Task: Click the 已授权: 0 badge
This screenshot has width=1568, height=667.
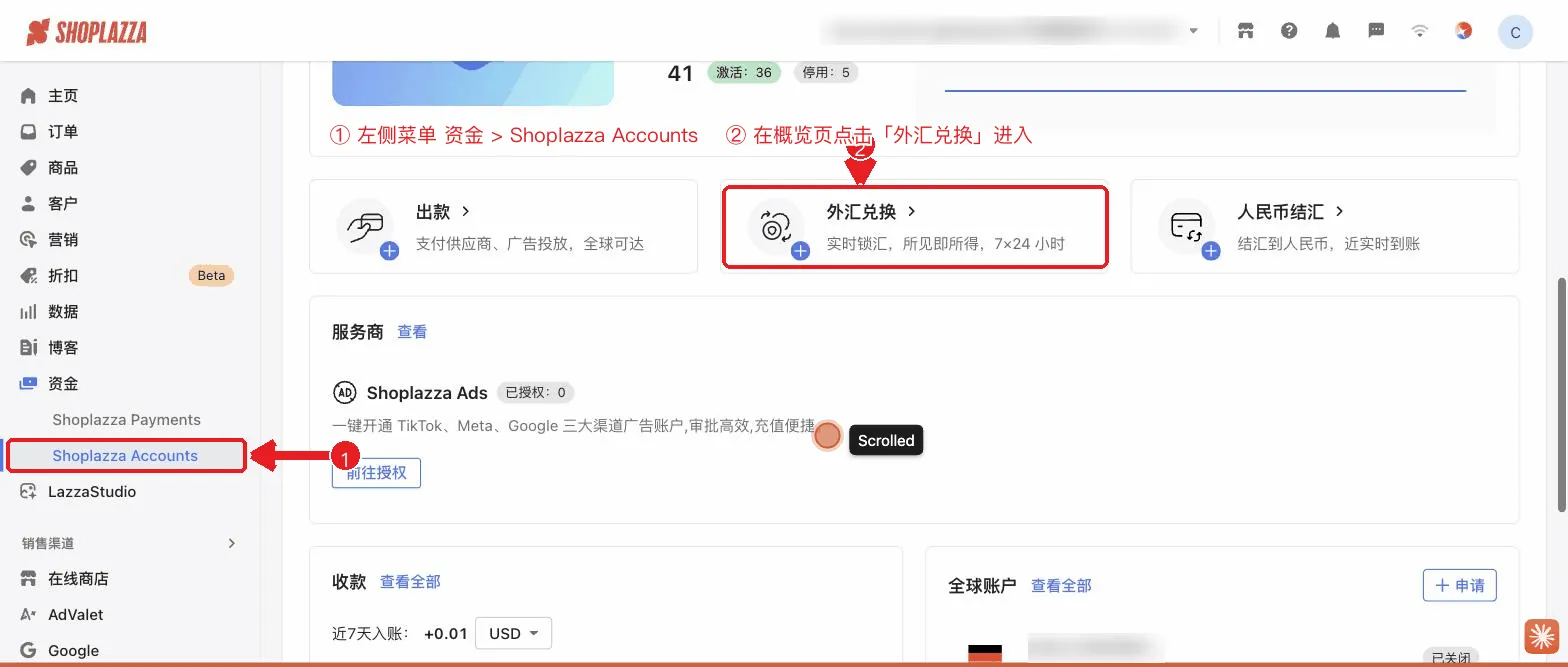Action: point(535,393)
